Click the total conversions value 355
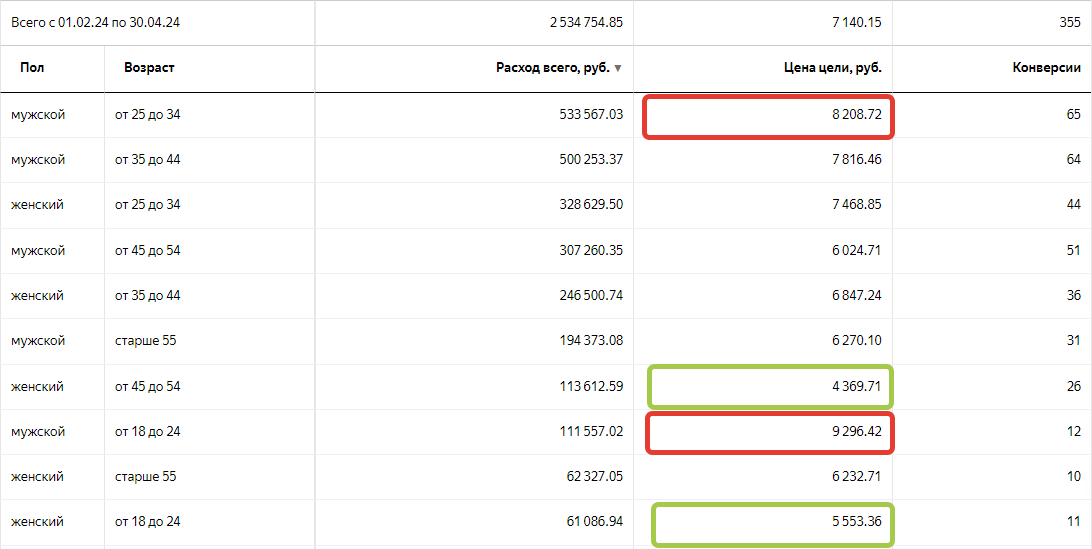 (x=1069, y=22)
